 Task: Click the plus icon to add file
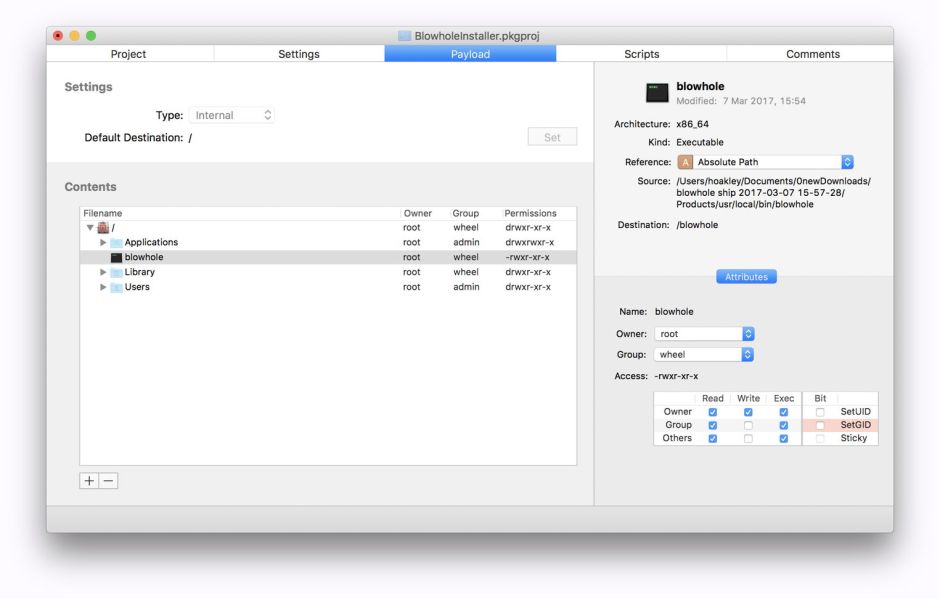[x=89, y=481]
